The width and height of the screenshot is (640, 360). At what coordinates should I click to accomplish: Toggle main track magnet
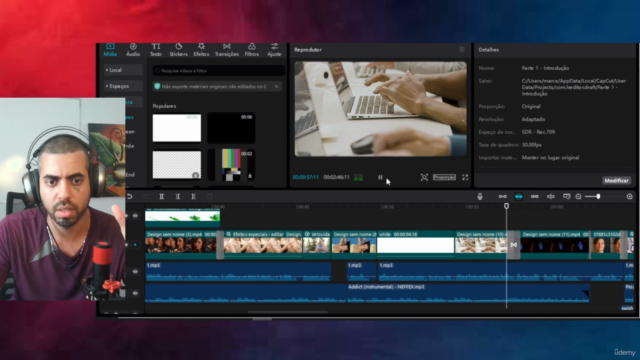(x=503, y=197)
